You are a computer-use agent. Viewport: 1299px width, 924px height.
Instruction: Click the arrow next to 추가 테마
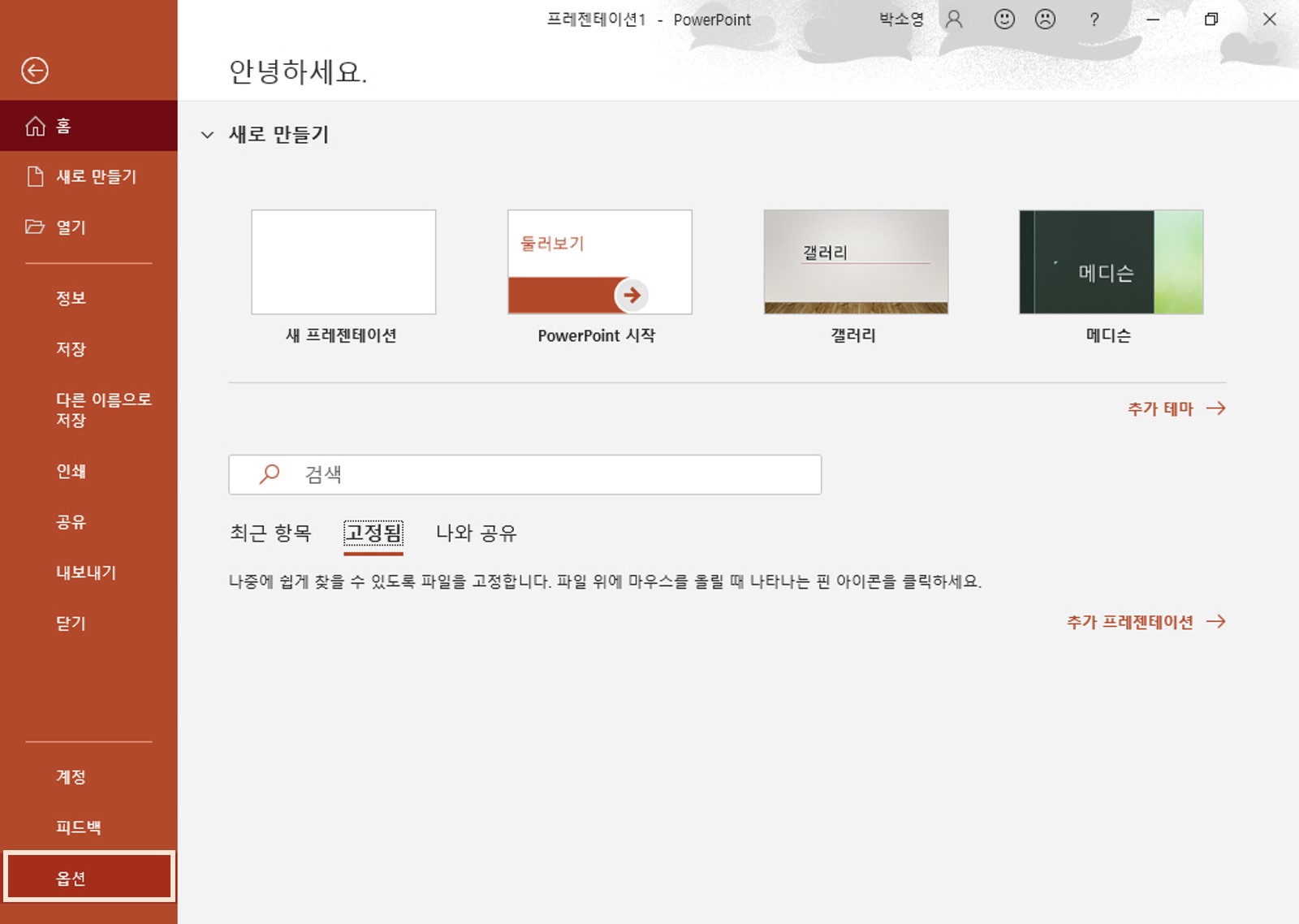1216,408
